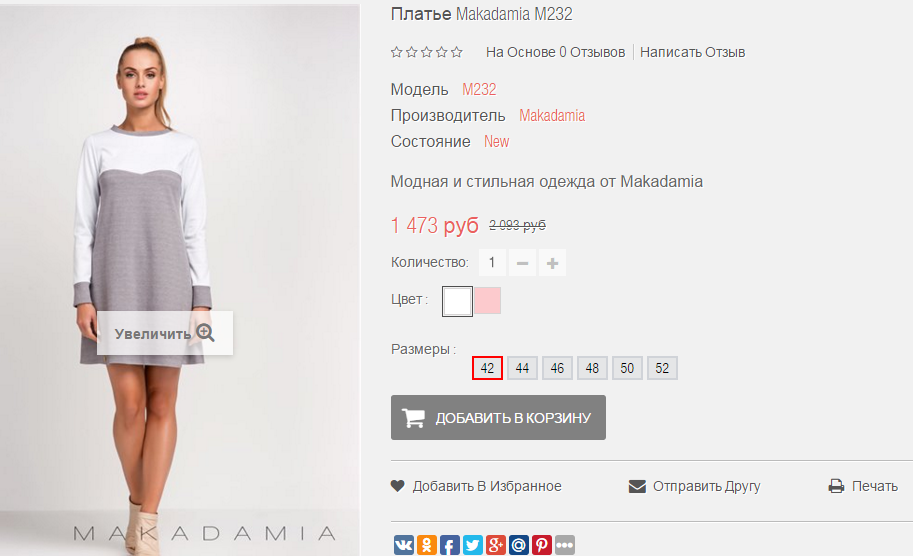This screenshot has height=556, width=913.
Task: Share via VK social icon
Action: pos(404,545)
